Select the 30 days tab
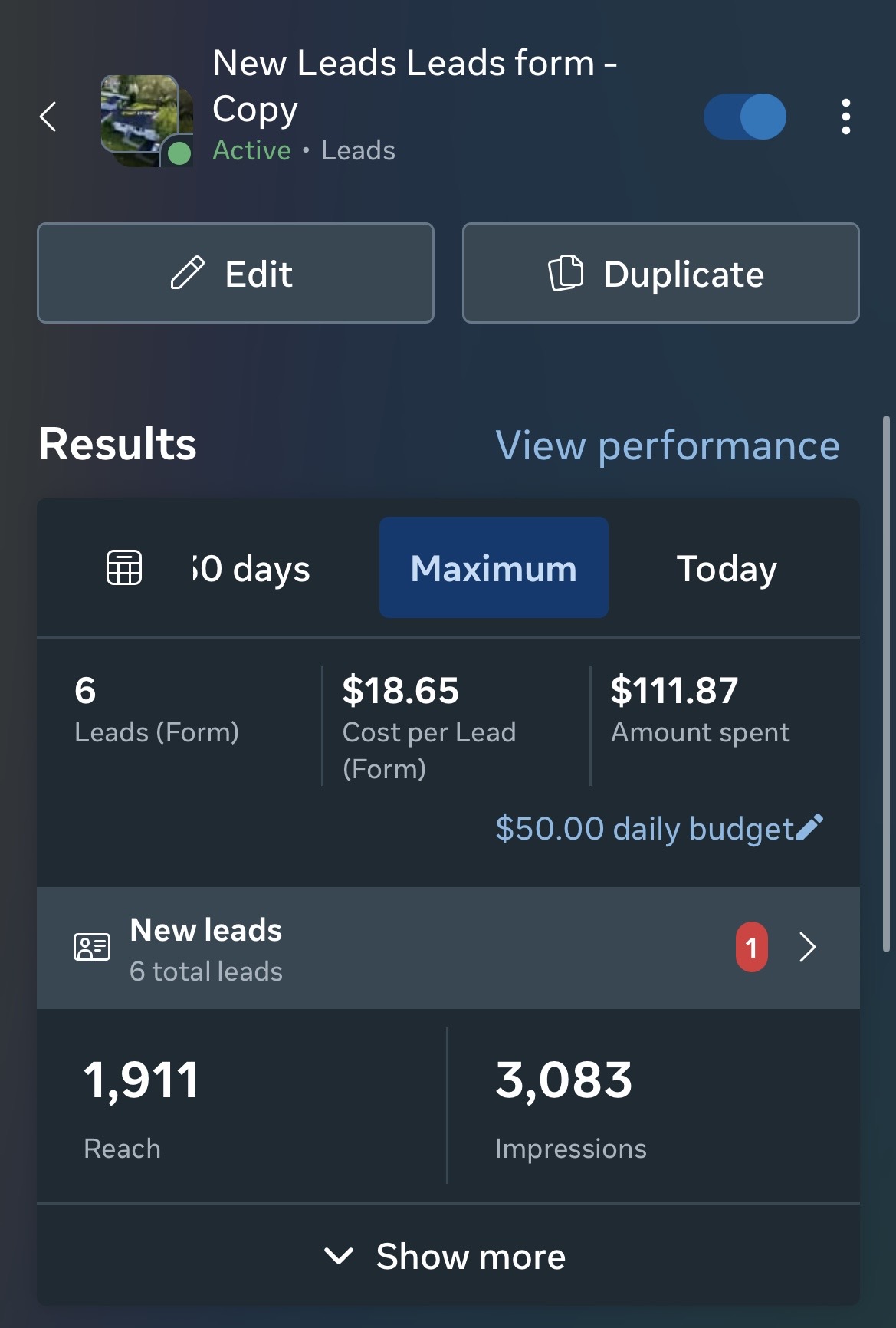The image size is (896, 1328). pyautogui.click(x=251, y=569)
